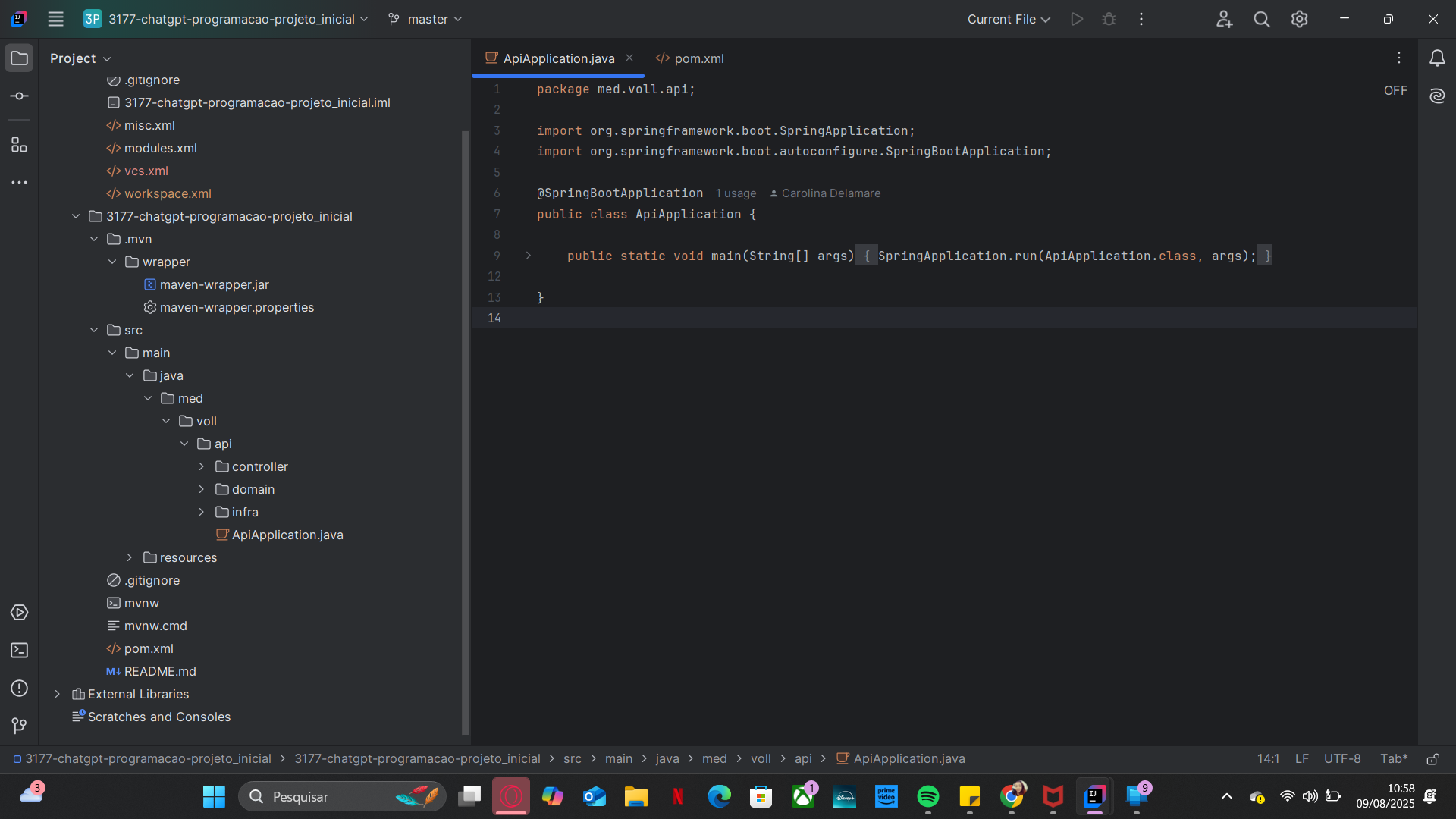Screen dimensions: 1456x819
Task: Open the Structure tool window
Action: pos(20,145)
